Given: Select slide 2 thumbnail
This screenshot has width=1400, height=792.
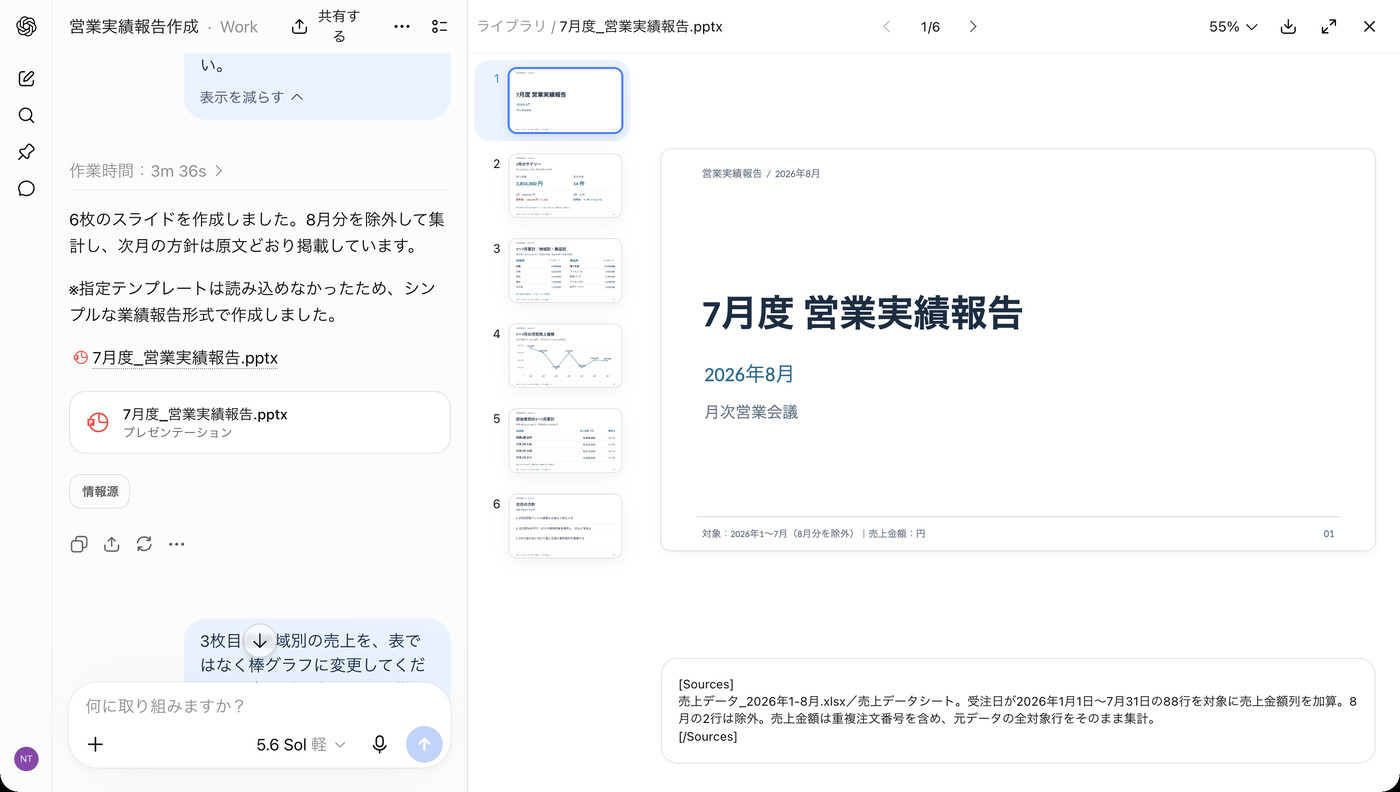Looking at the screenshot, I should point(565,185).
